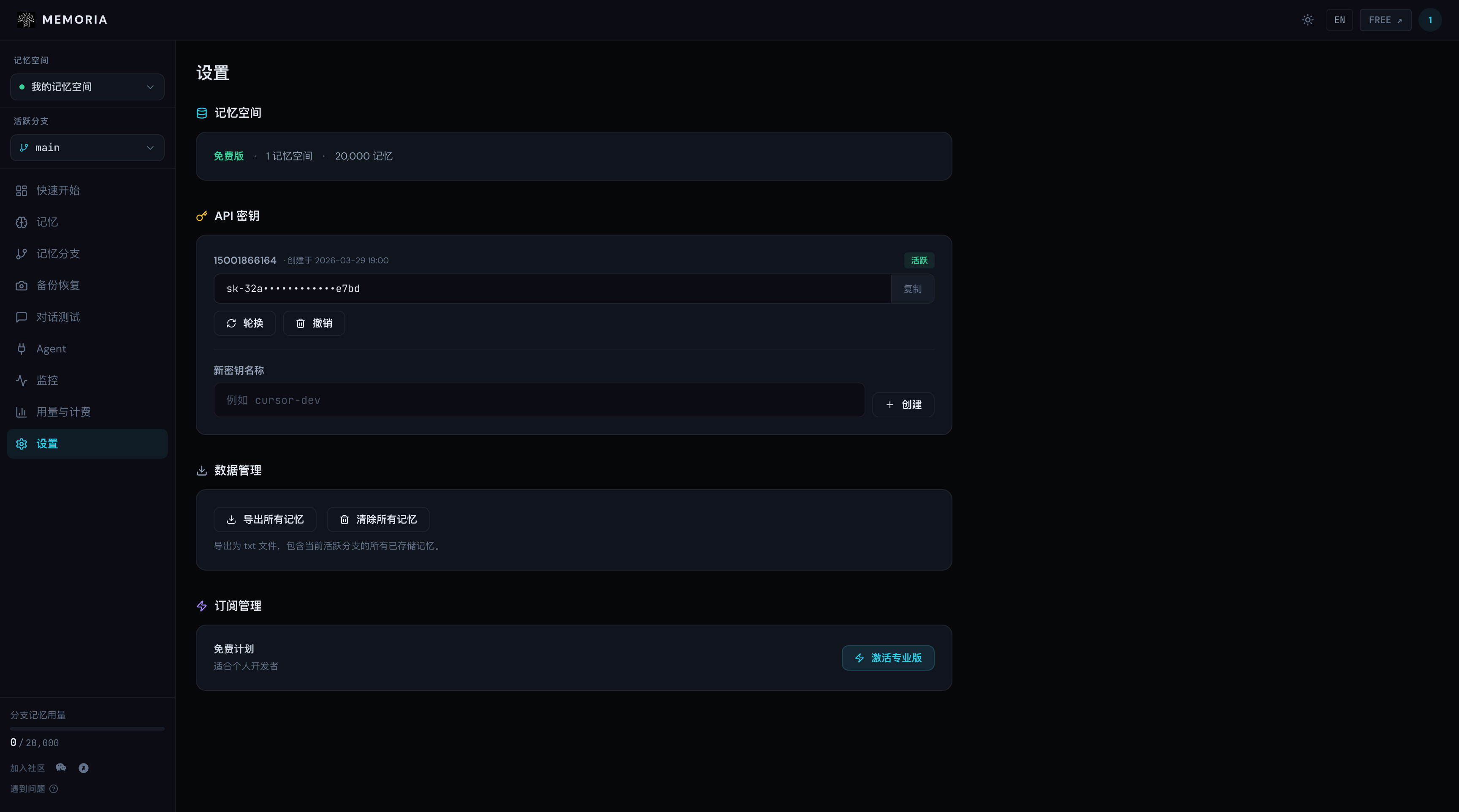The width and height of the screenshot is (1459, 812).
Task: Click the Discord-style community icon
Action: point(83,768)
